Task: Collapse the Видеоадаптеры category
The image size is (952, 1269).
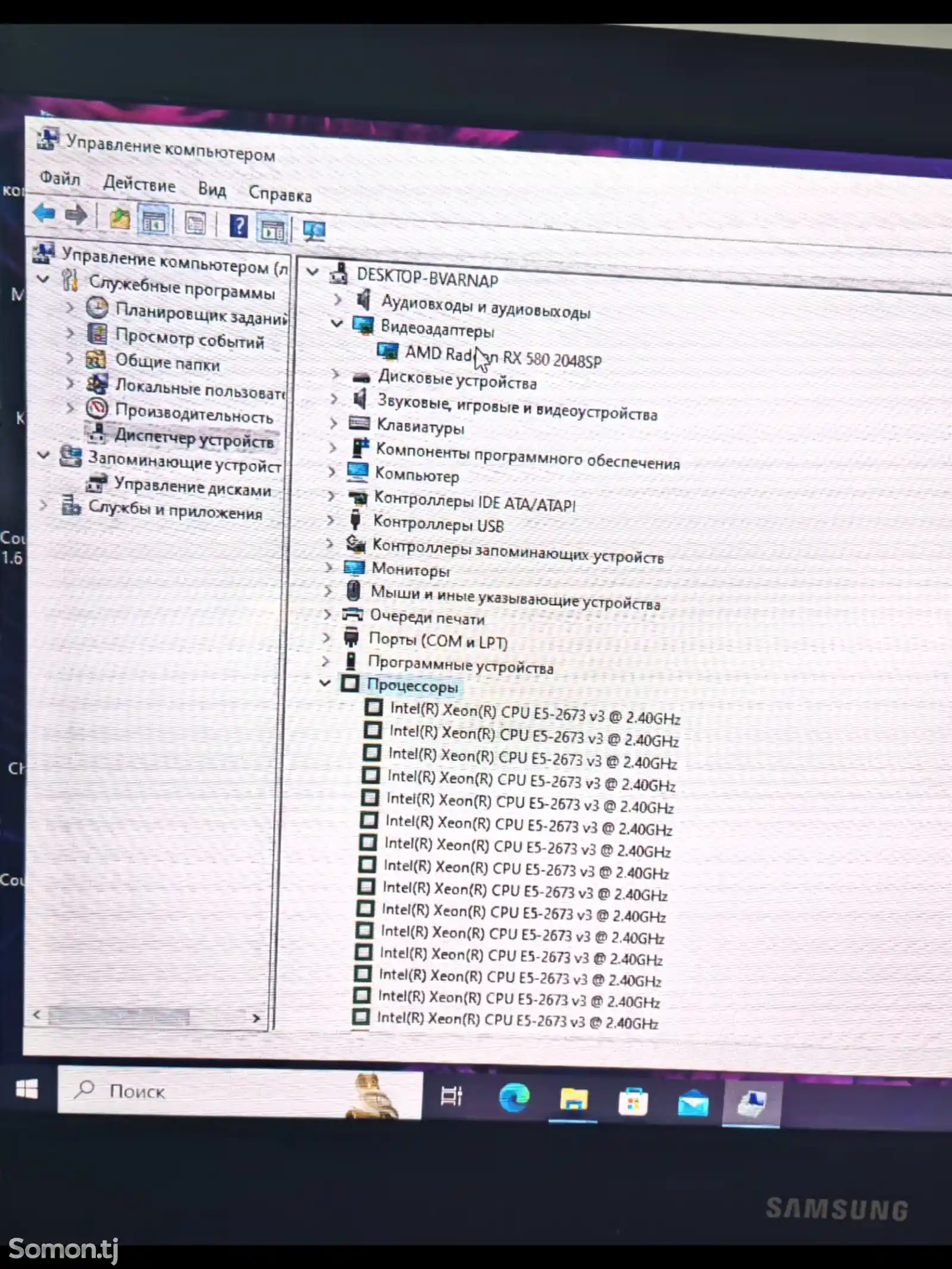Action: (337, 323)
